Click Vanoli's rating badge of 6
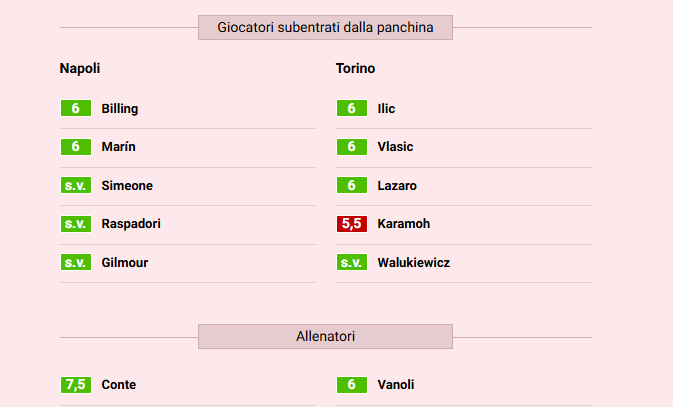673x407 pixels. click(x=351, y=385)
